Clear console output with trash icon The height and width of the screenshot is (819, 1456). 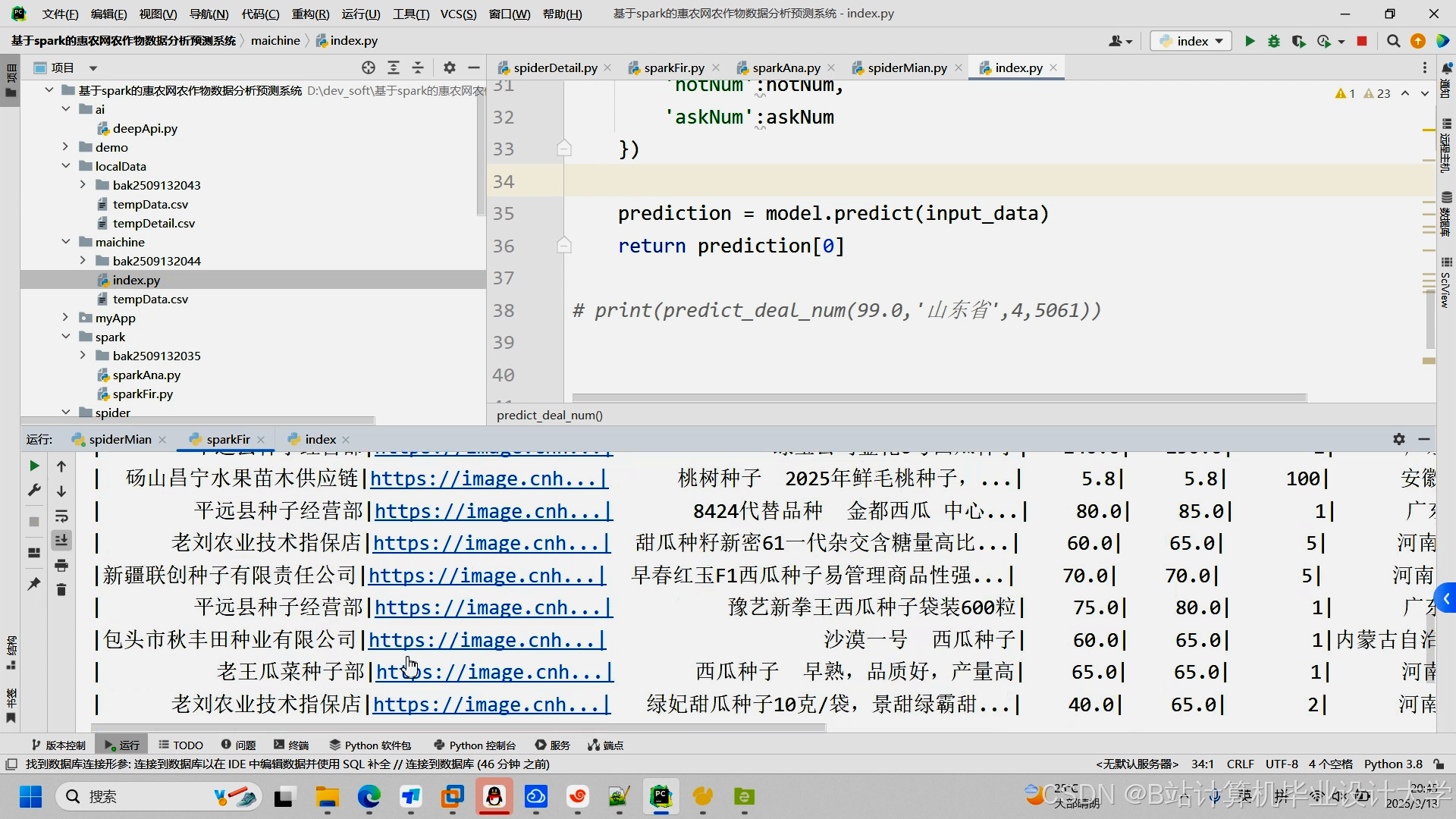click(61, 589)
